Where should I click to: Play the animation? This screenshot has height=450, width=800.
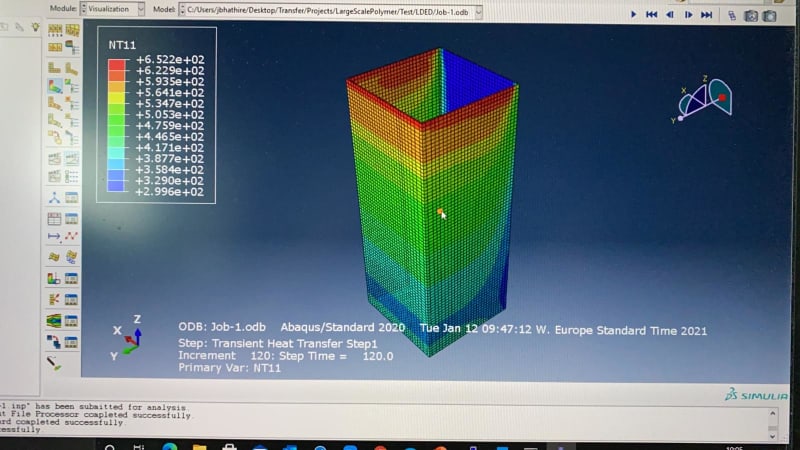coord(633,14)
